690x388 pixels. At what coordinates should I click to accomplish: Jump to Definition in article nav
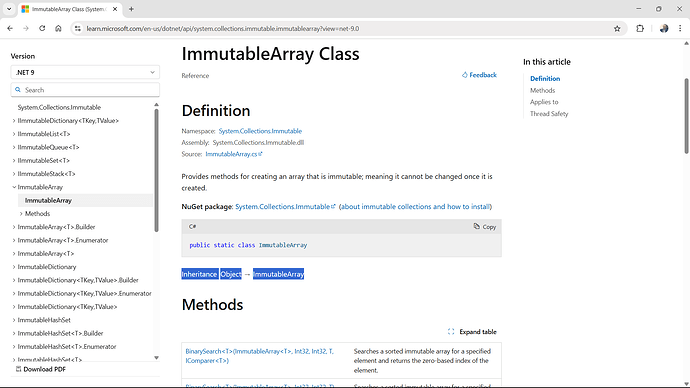(545, 79)
